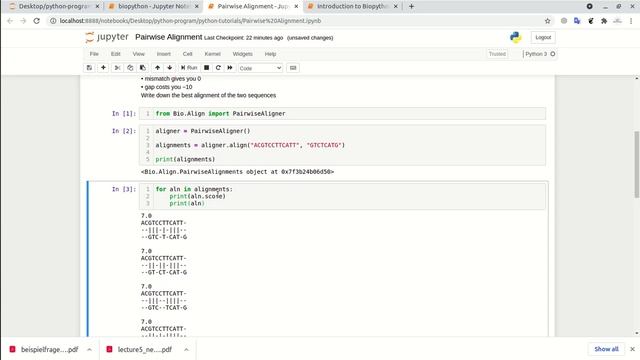Paste cells below icon

pyautogui.click(x=142, y=68)
